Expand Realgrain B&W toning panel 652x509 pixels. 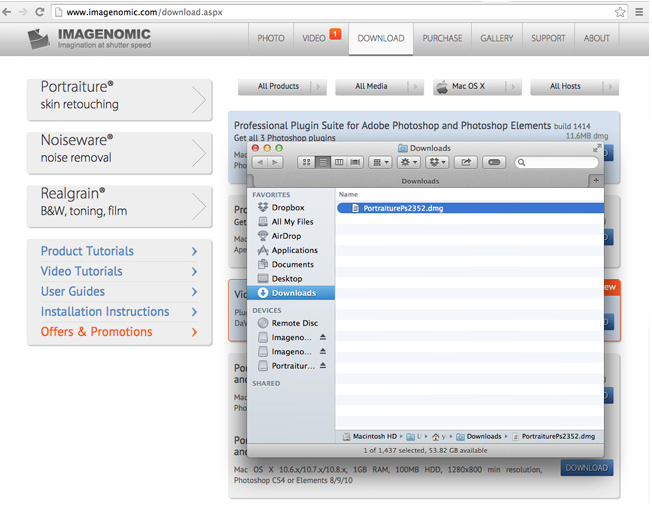[119, 206]
